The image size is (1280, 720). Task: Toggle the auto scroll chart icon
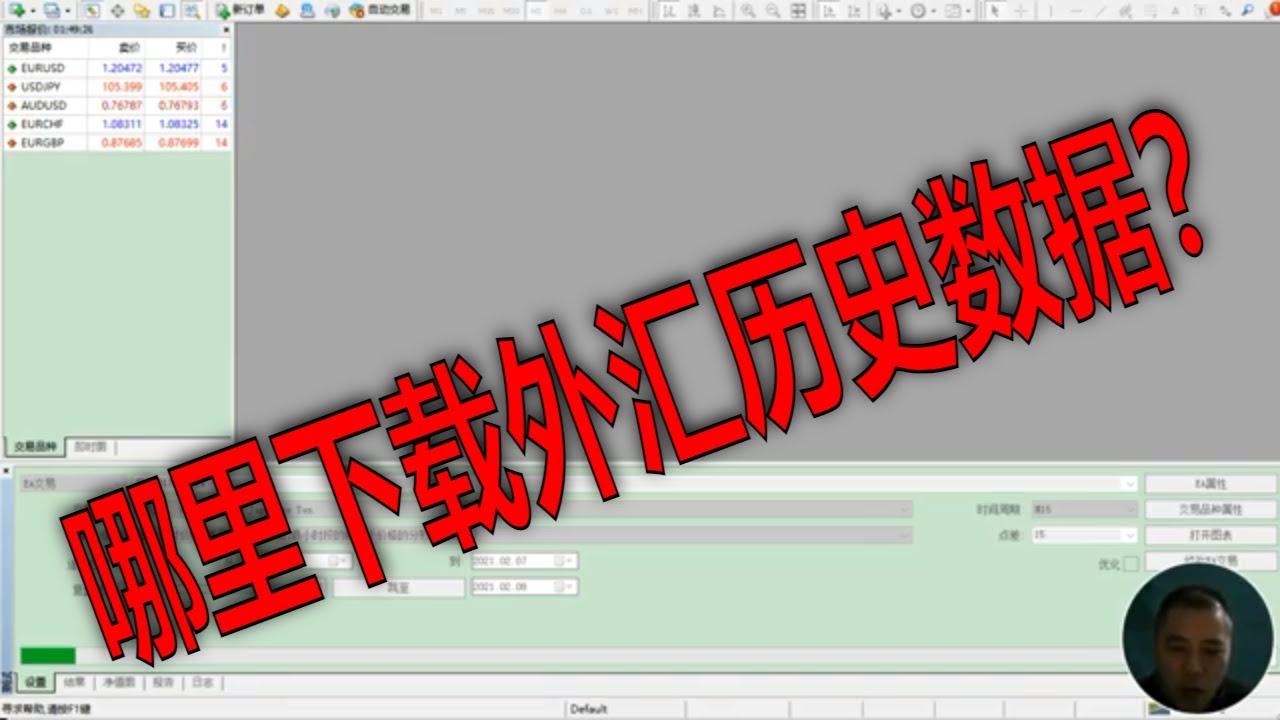coord(829,10)
